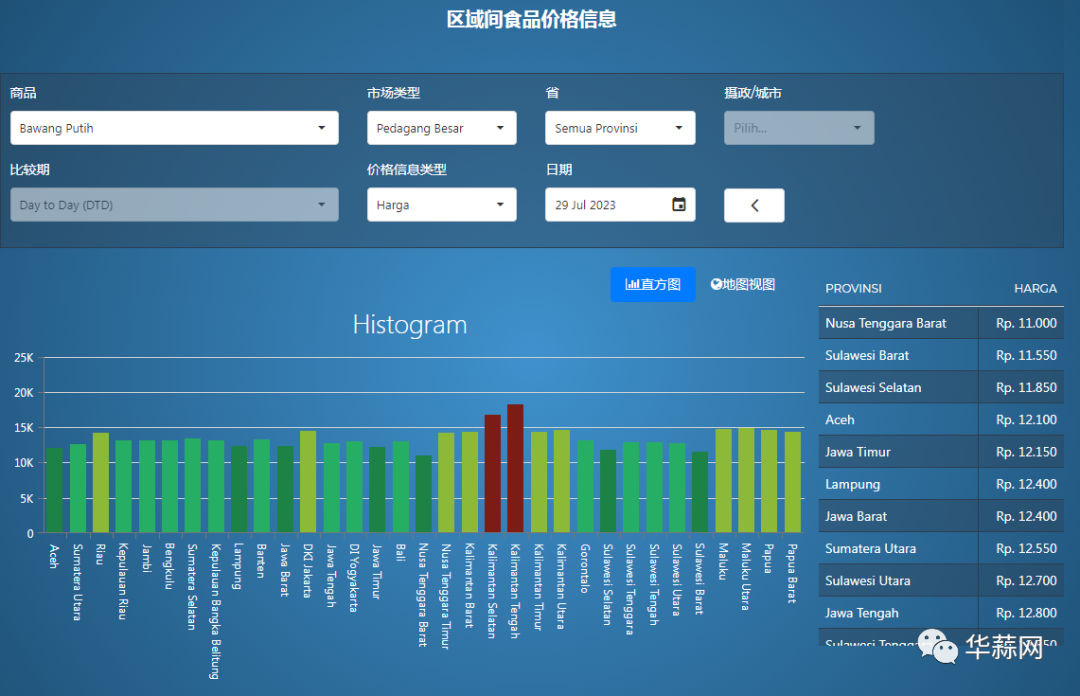The height and width of the screenshot is (696, 1080).
Task: Click the dark red Kalimantan Tengah bar
Action: coord(515,468)
